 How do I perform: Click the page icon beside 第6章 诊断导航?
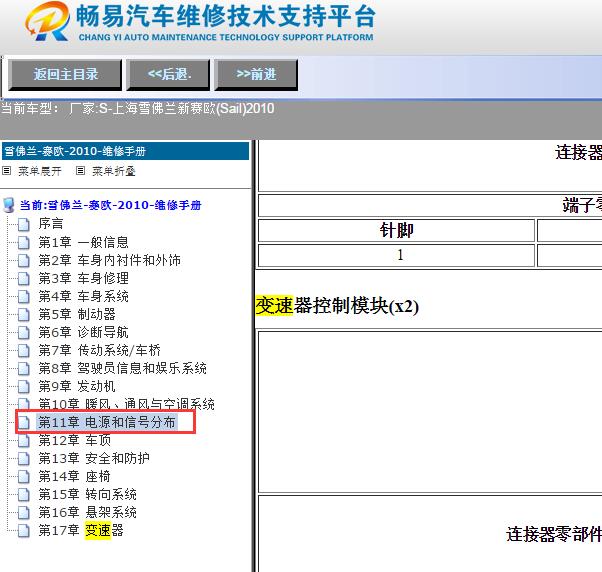24,332
